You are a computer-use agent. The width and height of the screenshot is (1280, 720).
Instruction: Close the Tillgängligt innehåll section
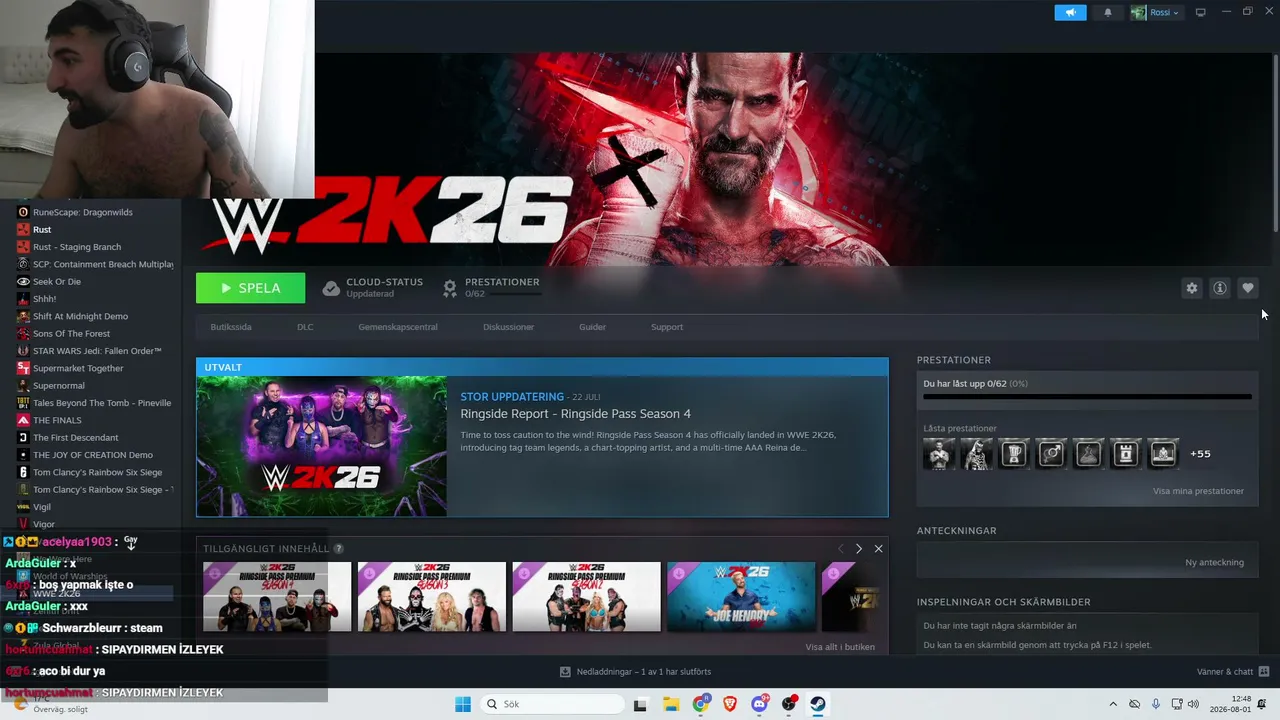(878, 549)
